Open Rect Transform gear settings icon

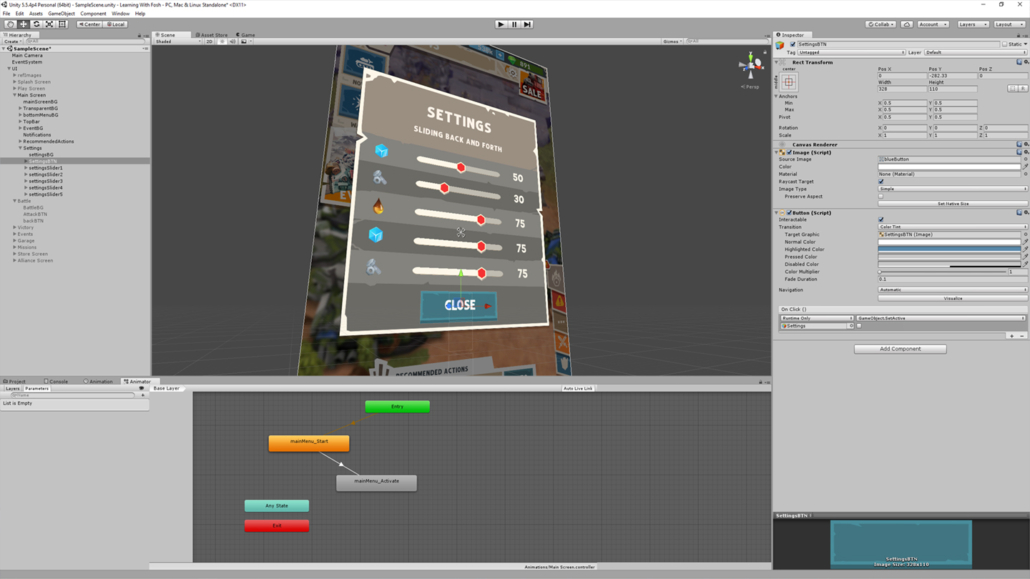(1026, 62)
